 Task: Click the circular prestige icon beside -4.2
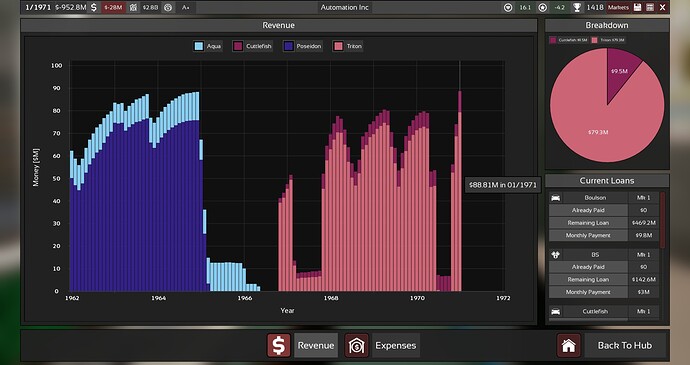[x=543, y=7]
